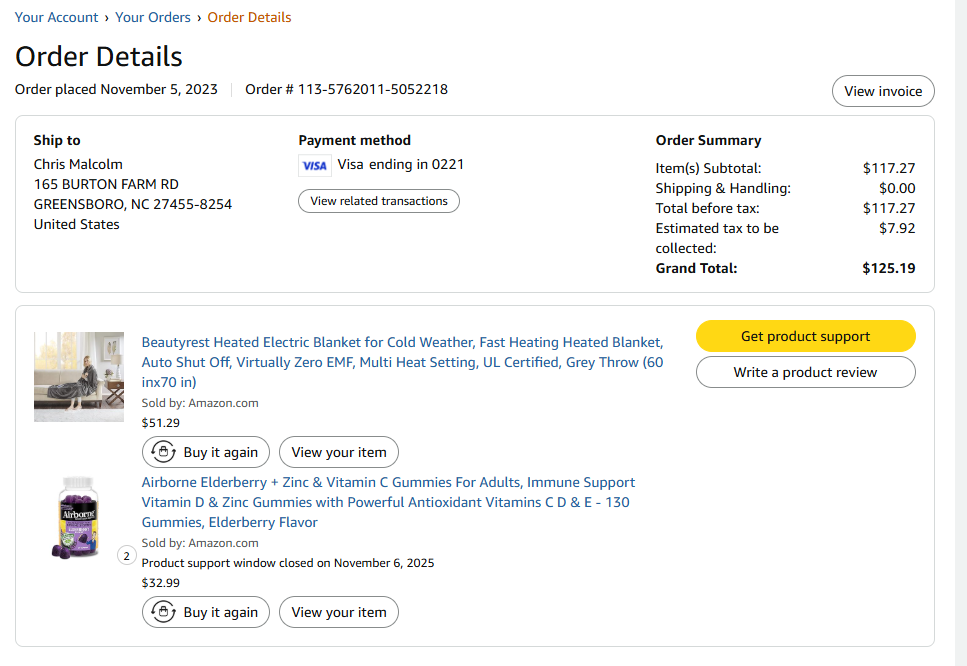Open the heated blanket product thumbnail
The height and width of the screenshot is (666, 967).
[x=79, y=377]
